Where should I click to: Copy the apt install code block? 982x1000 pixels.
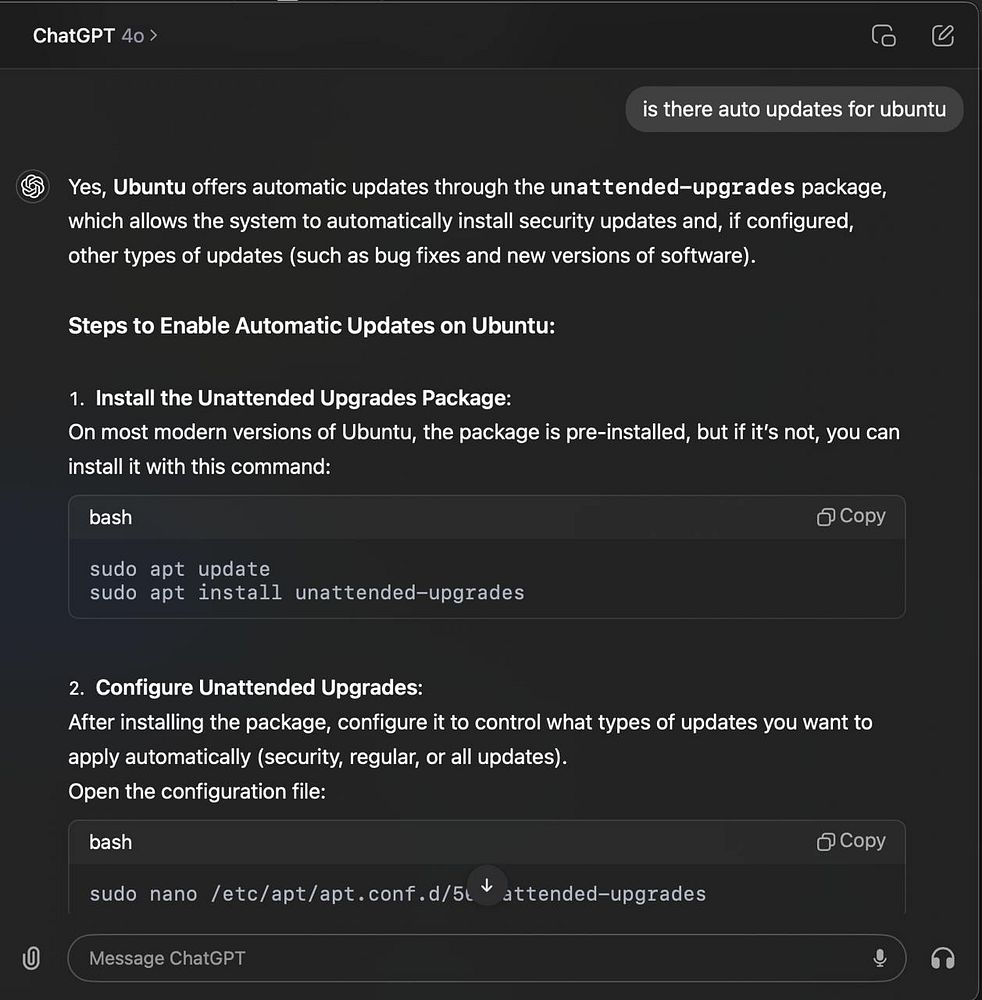(851, 516)
